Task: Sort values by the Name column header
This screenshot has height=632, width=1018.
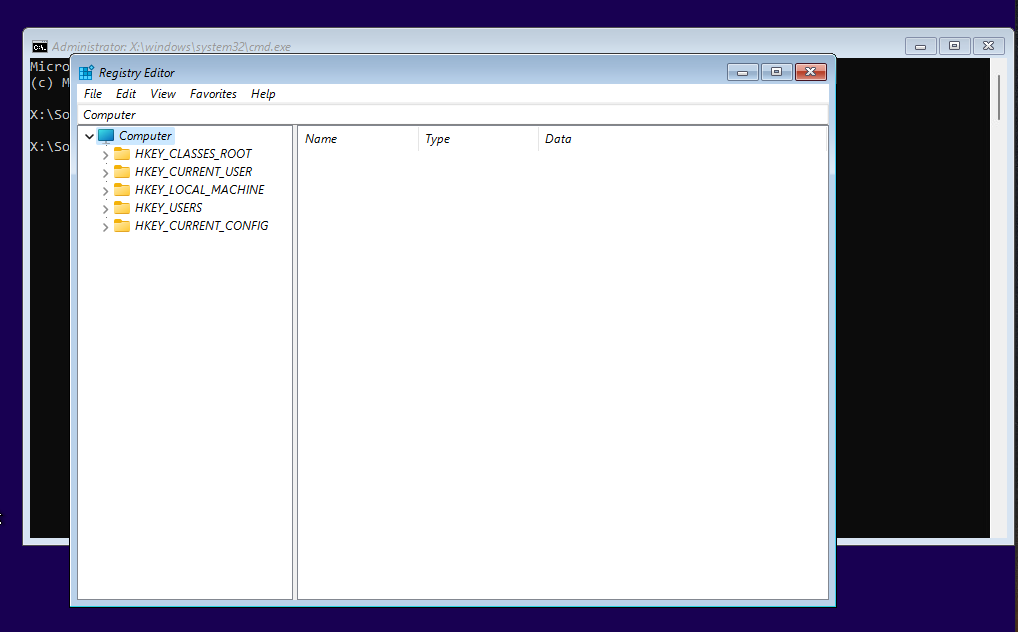Action: coord(358,139)
